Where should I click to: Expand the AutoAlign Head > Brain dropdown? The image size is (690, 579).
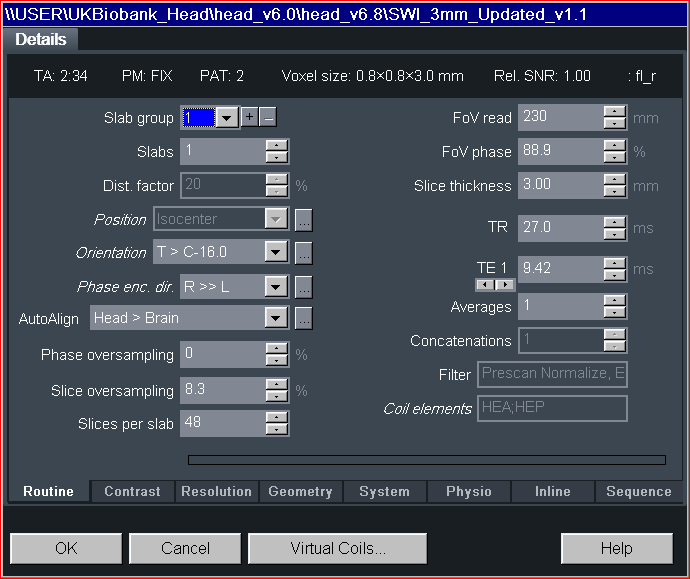click(x=276, y=319)
